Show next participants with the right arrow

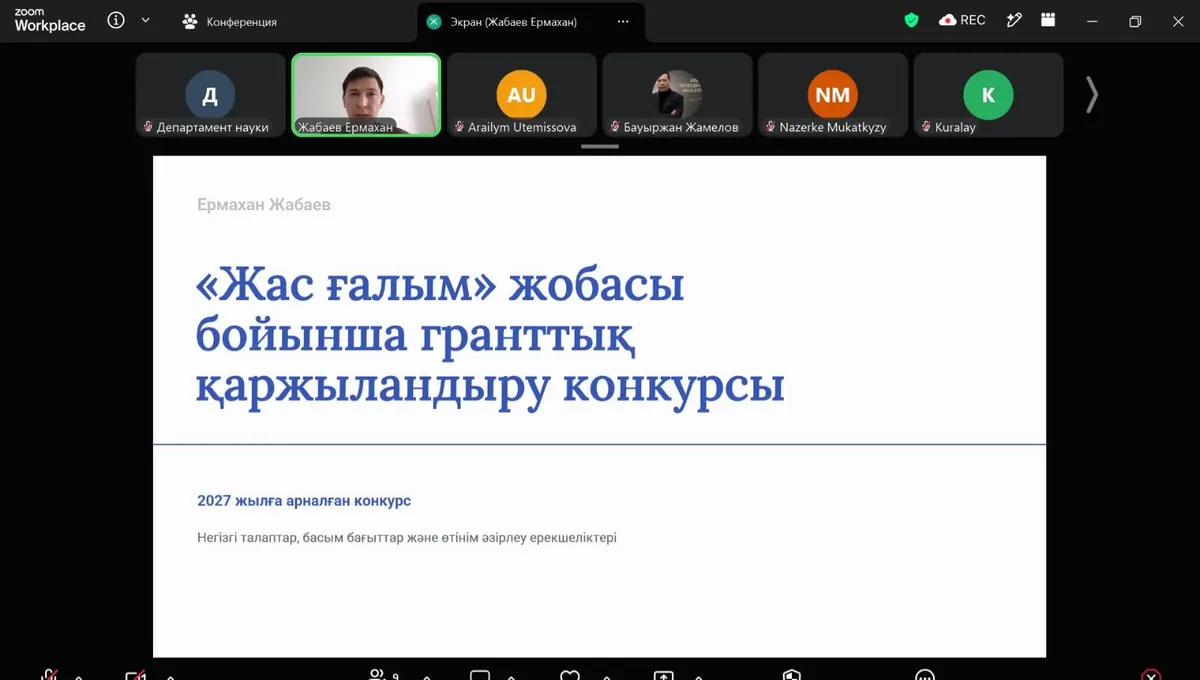pyautogui.click(x=1092, y=95)
